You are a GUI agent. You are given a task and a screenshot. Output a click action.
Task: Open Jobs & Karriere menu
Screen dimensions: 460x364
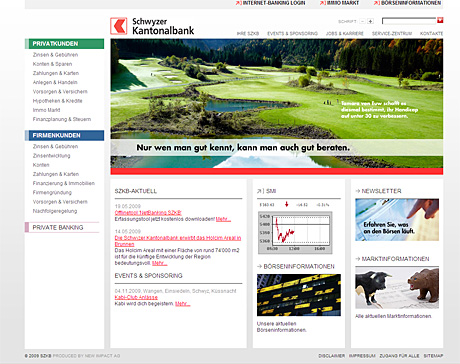pyautogui.click(x=345, y=34)
